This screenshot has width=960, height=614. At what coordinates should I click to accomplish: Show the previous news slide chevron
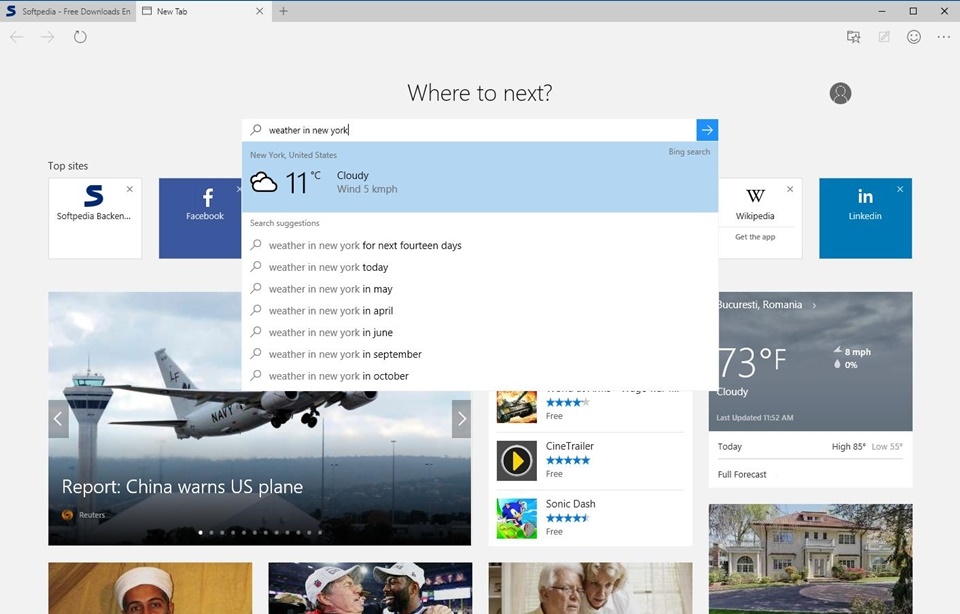click(58, 419)
